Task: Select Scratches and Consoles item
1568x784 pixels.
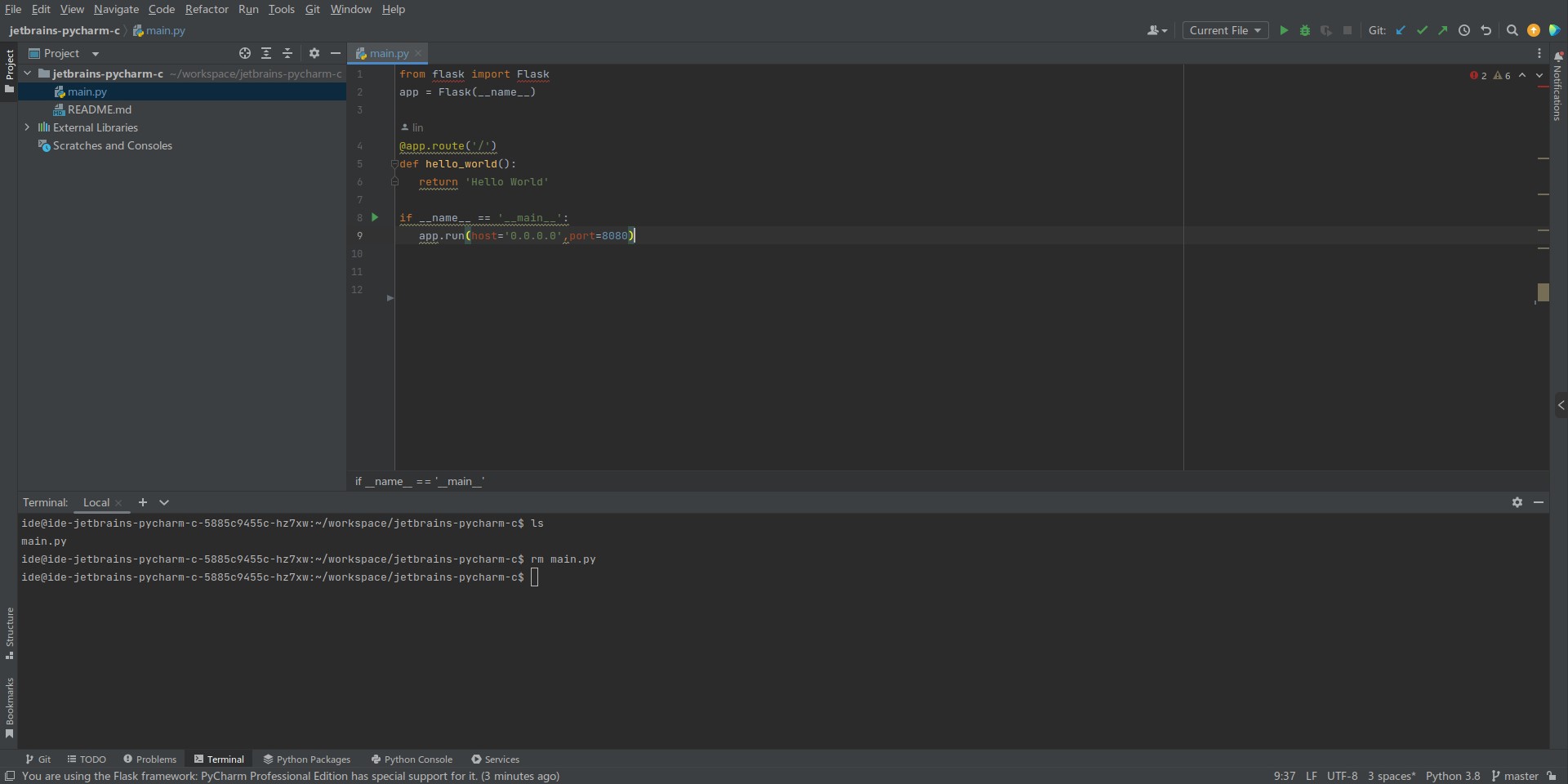Action: click(113, 145)
